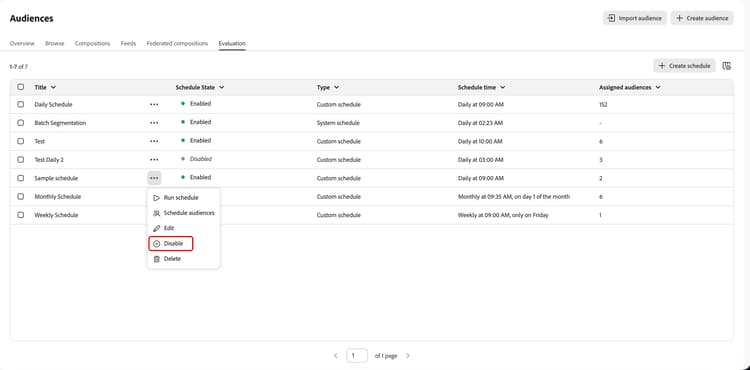Click the Monthly at 09:35 AM schedule time
The width and height of the screenshot is (750, 370).
point(514,196)
